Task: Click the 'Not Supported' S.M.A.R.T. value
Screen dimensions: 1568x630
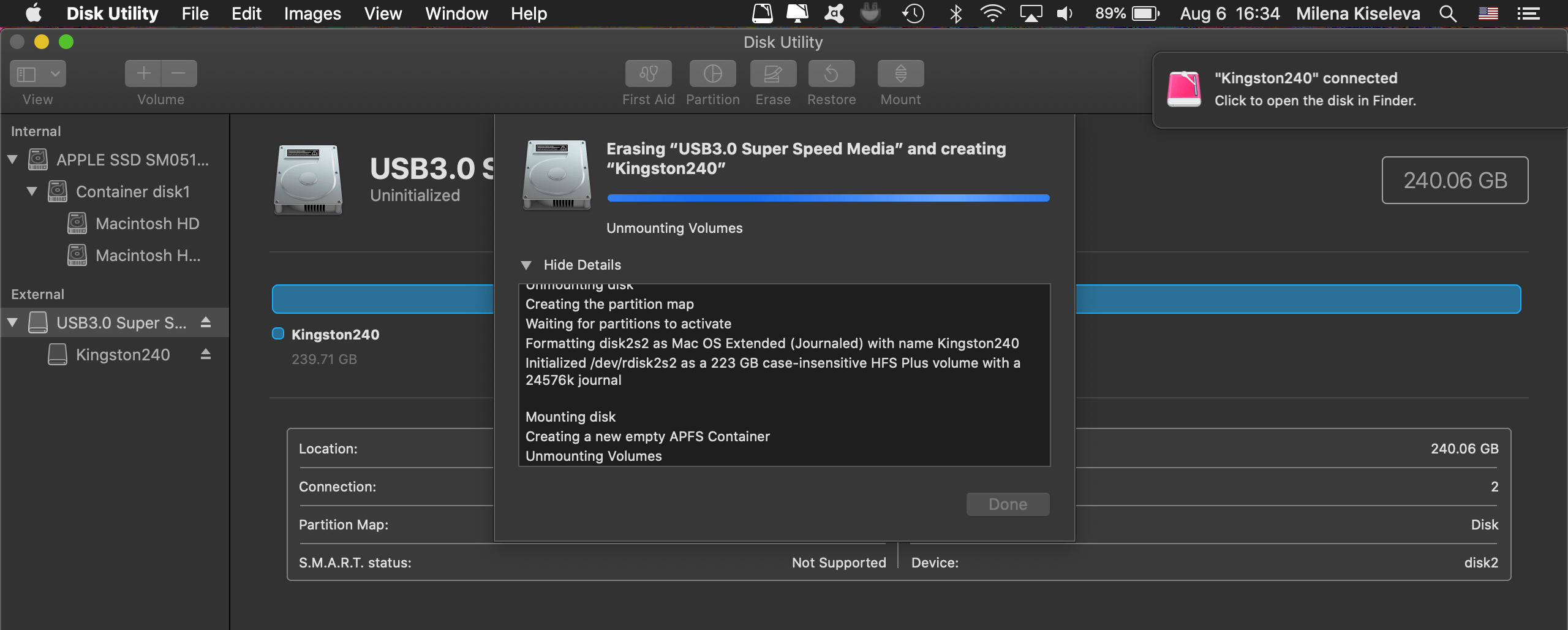Action: click(839, 563)
